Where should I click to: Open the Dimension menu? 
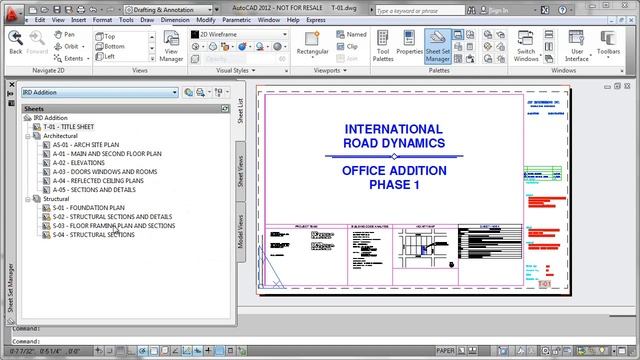coord(175,20)
